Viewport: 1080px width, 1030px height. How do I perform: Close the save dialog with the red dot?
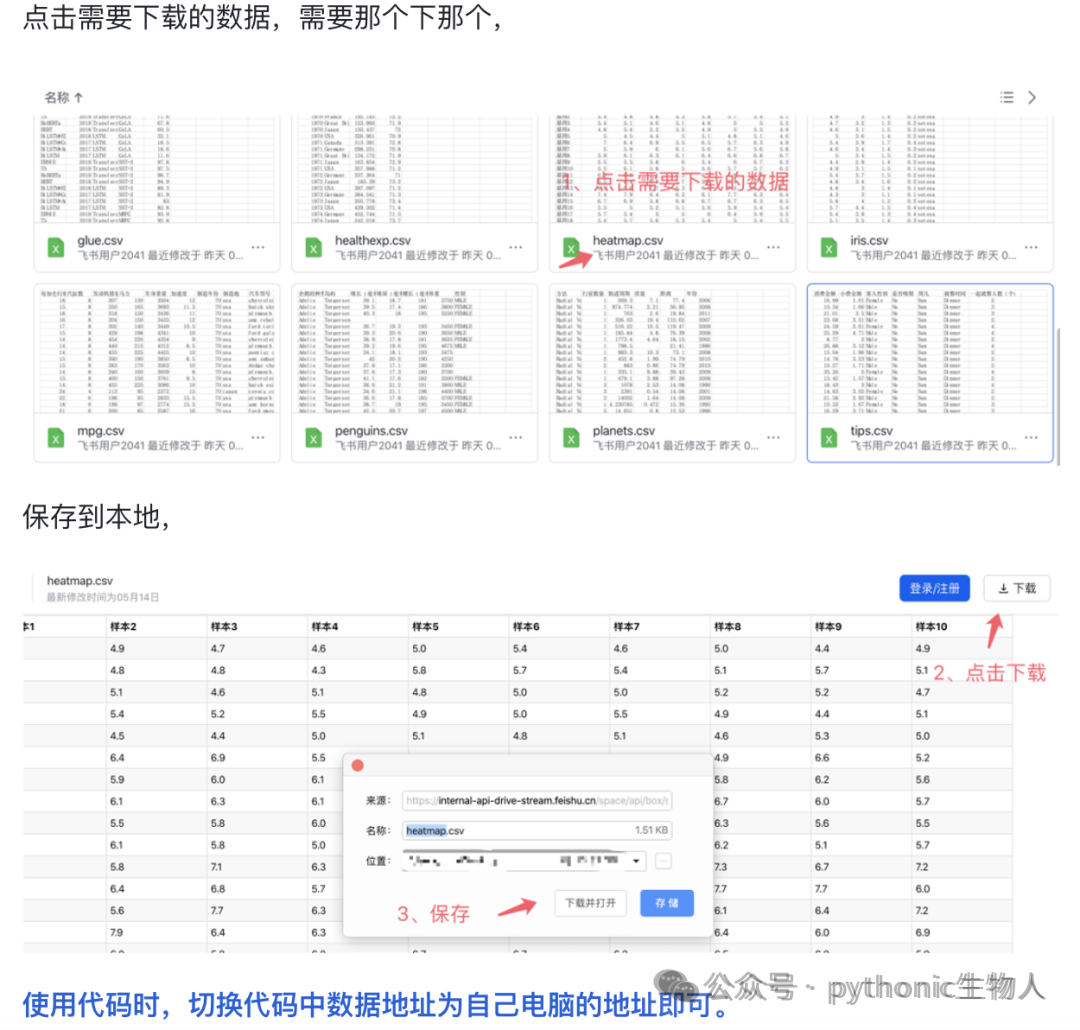[357, 765]
